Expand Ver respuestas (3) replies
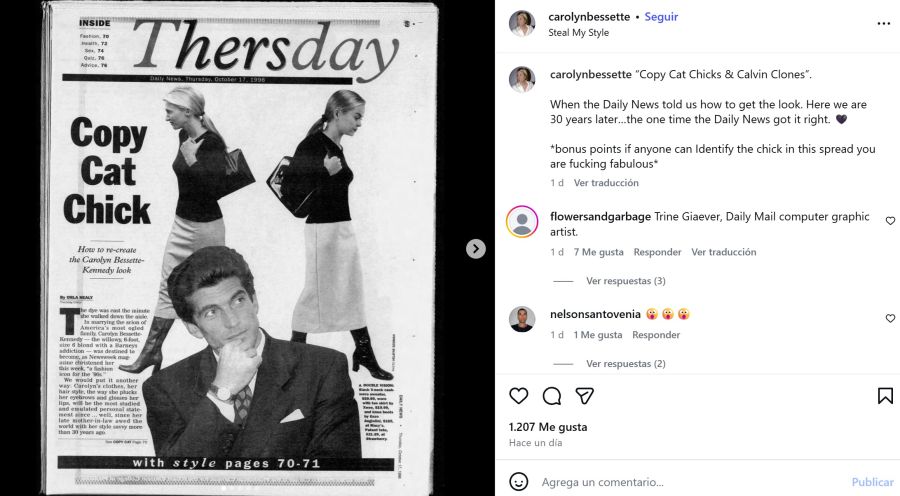Screen dimensions: 900x496 coord(626,281)
